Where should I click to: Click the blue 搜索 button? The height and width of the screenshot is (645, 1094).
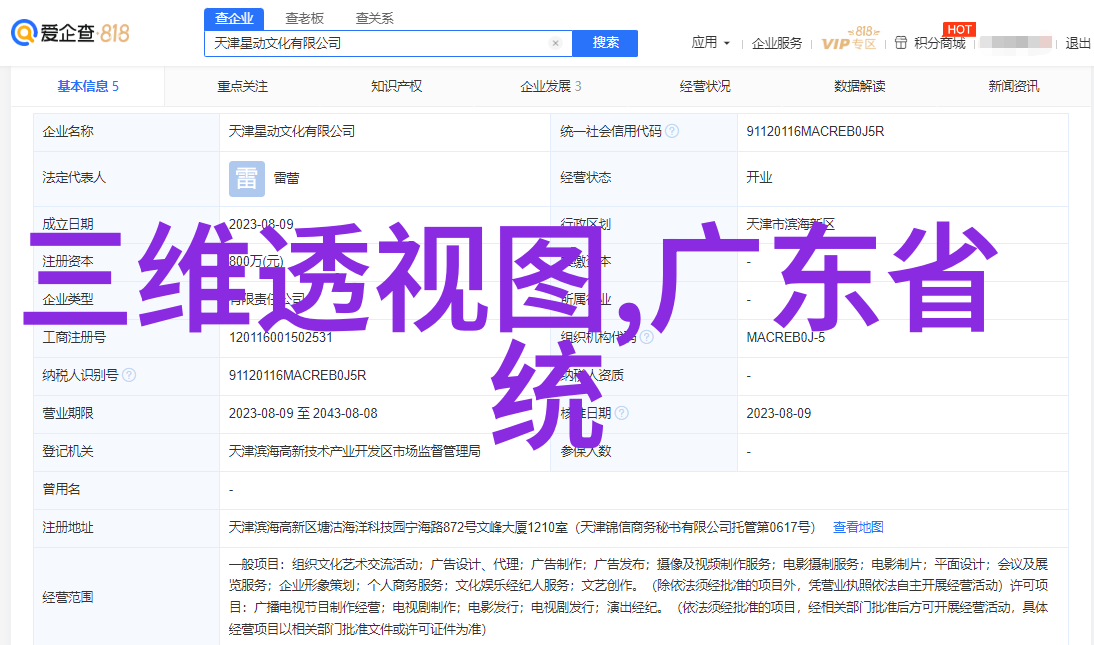605,43
